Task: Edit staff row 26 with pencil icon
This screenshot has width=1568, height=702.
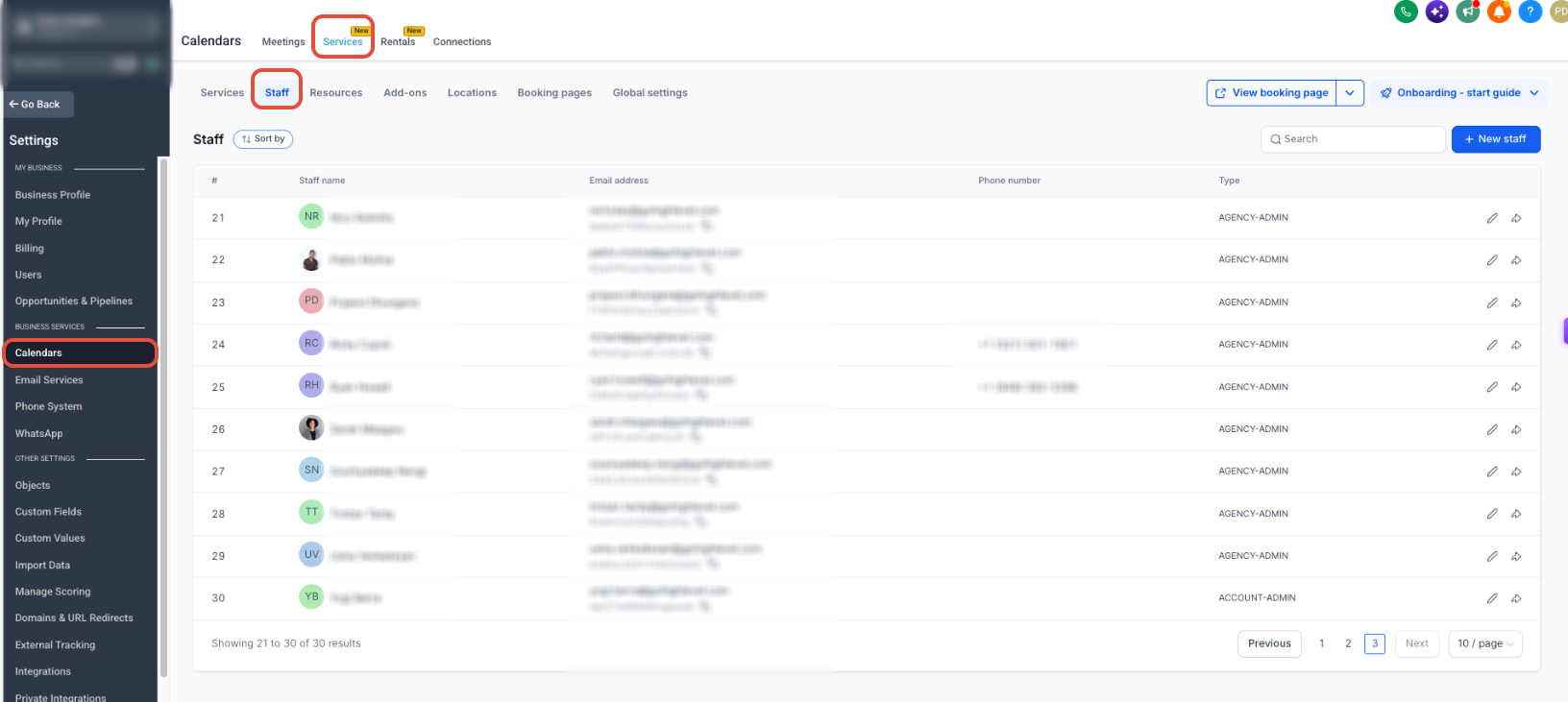Action: pos(1492,429)
